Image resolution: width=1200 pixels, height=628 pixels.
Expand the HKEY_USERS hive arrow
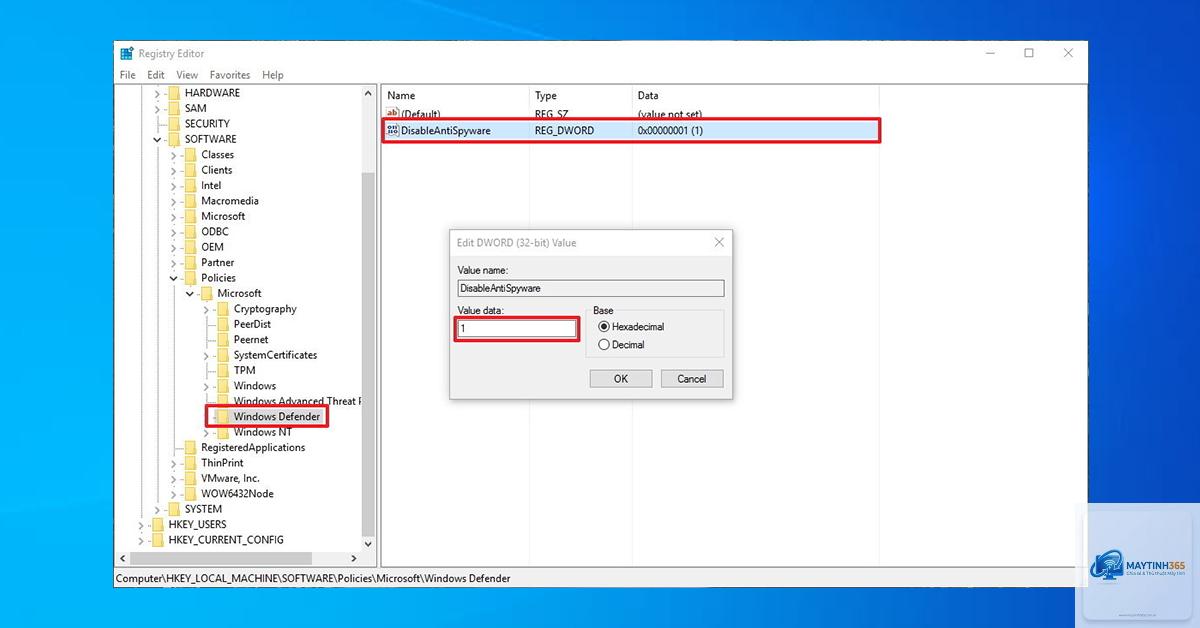141,525
